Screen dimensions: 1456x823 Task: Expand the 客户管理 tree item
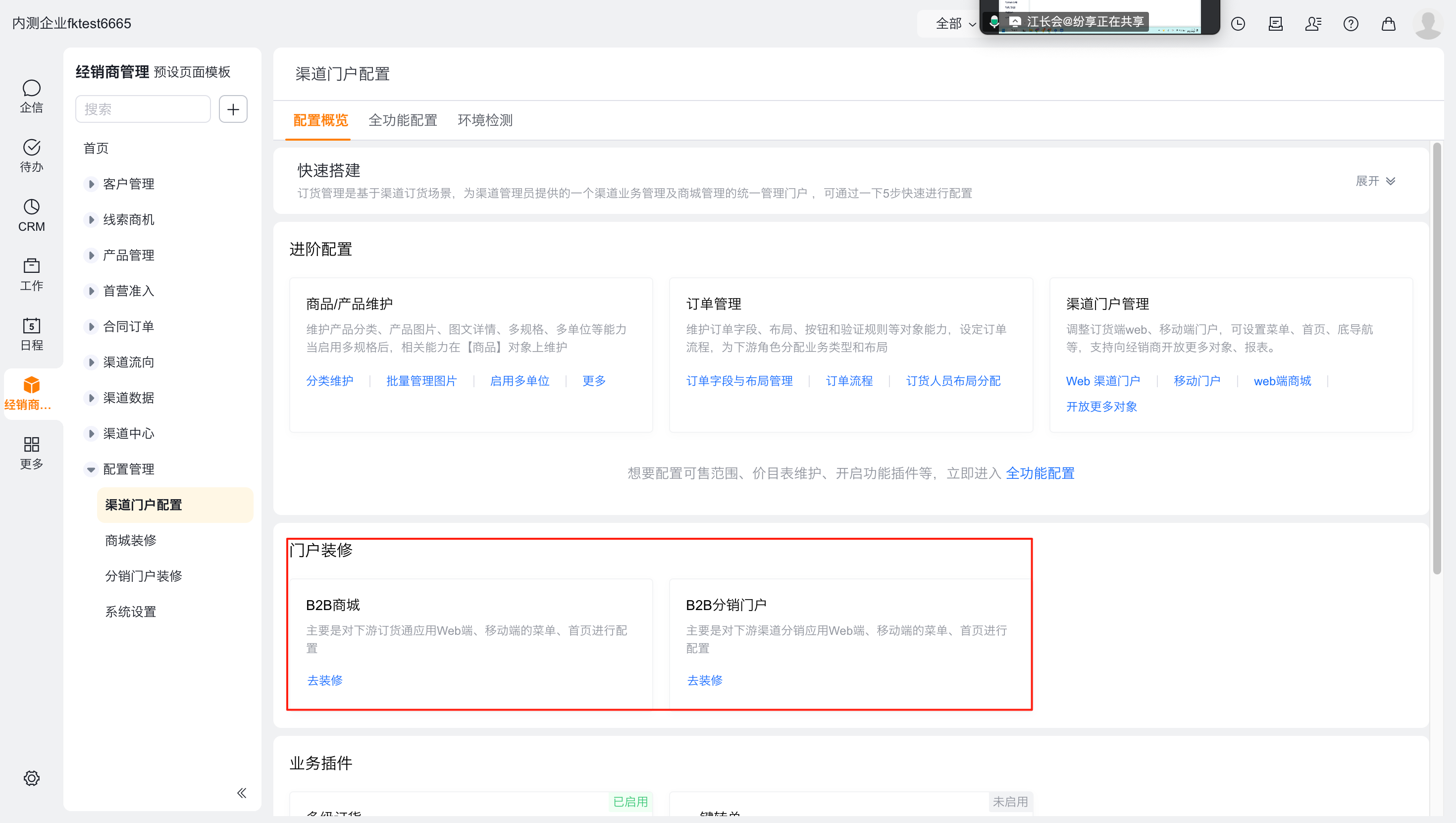(91, 184)
